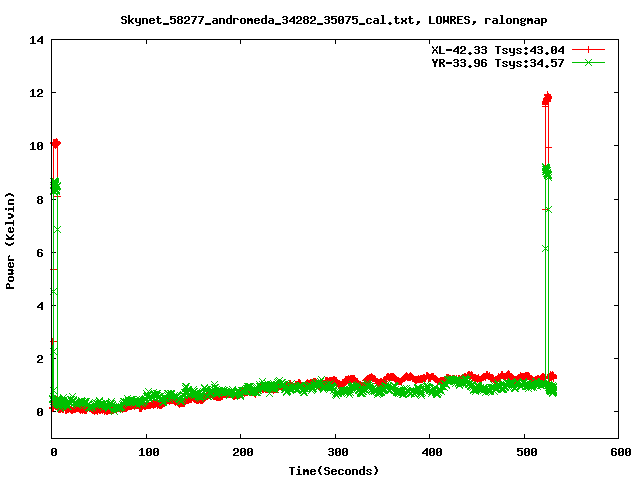Click the green spike peak near 500 seconds
640x480 pixels.
point(547,171)
